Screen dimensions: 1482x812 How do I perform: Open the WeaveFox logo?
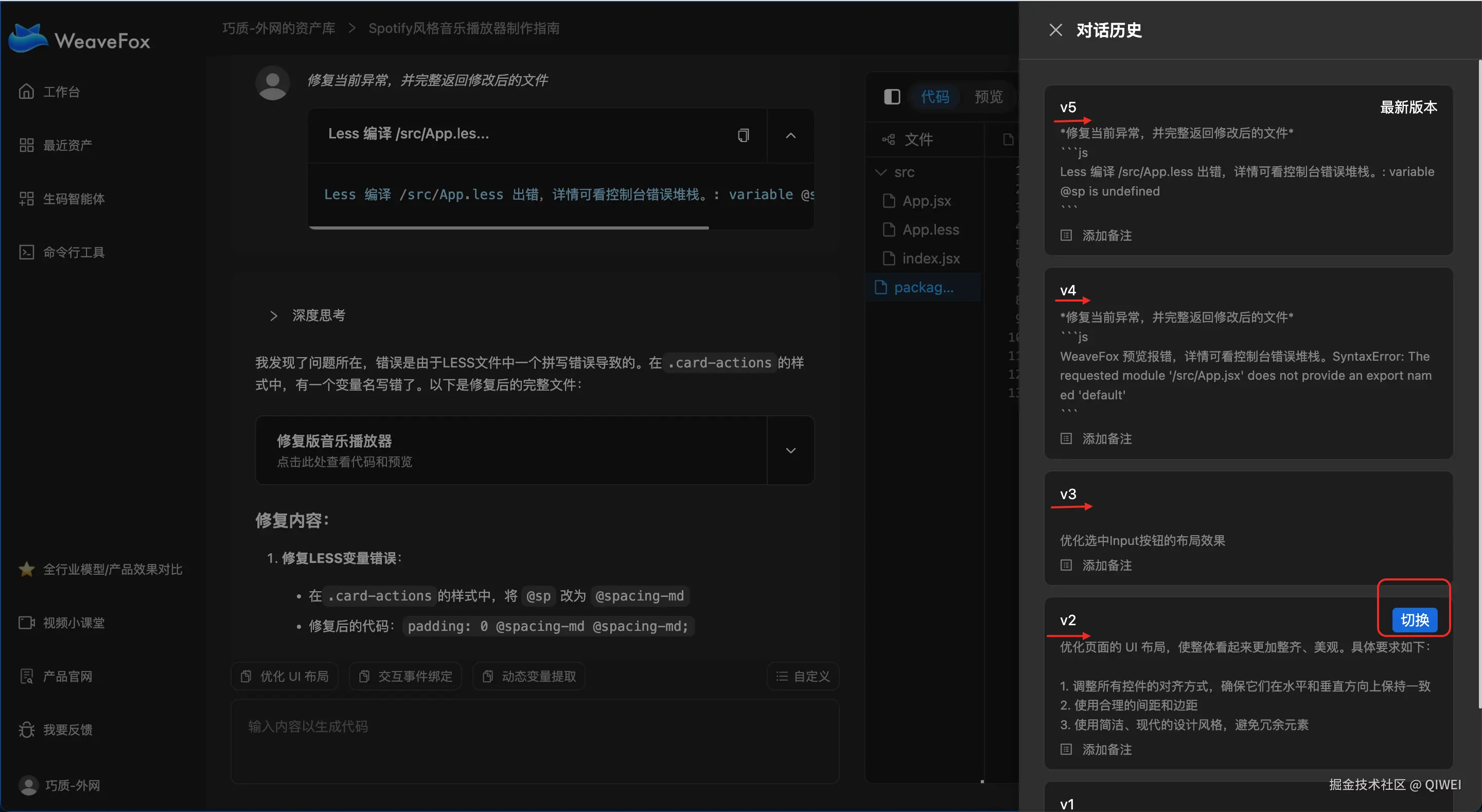pos(79,39)
